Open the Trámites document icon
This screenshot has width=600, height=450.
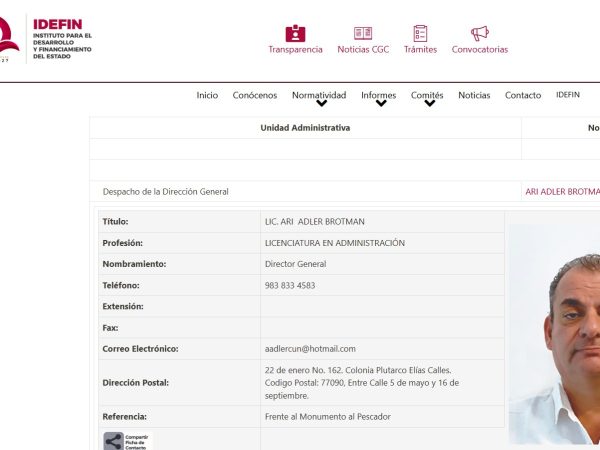pos(420,34)
